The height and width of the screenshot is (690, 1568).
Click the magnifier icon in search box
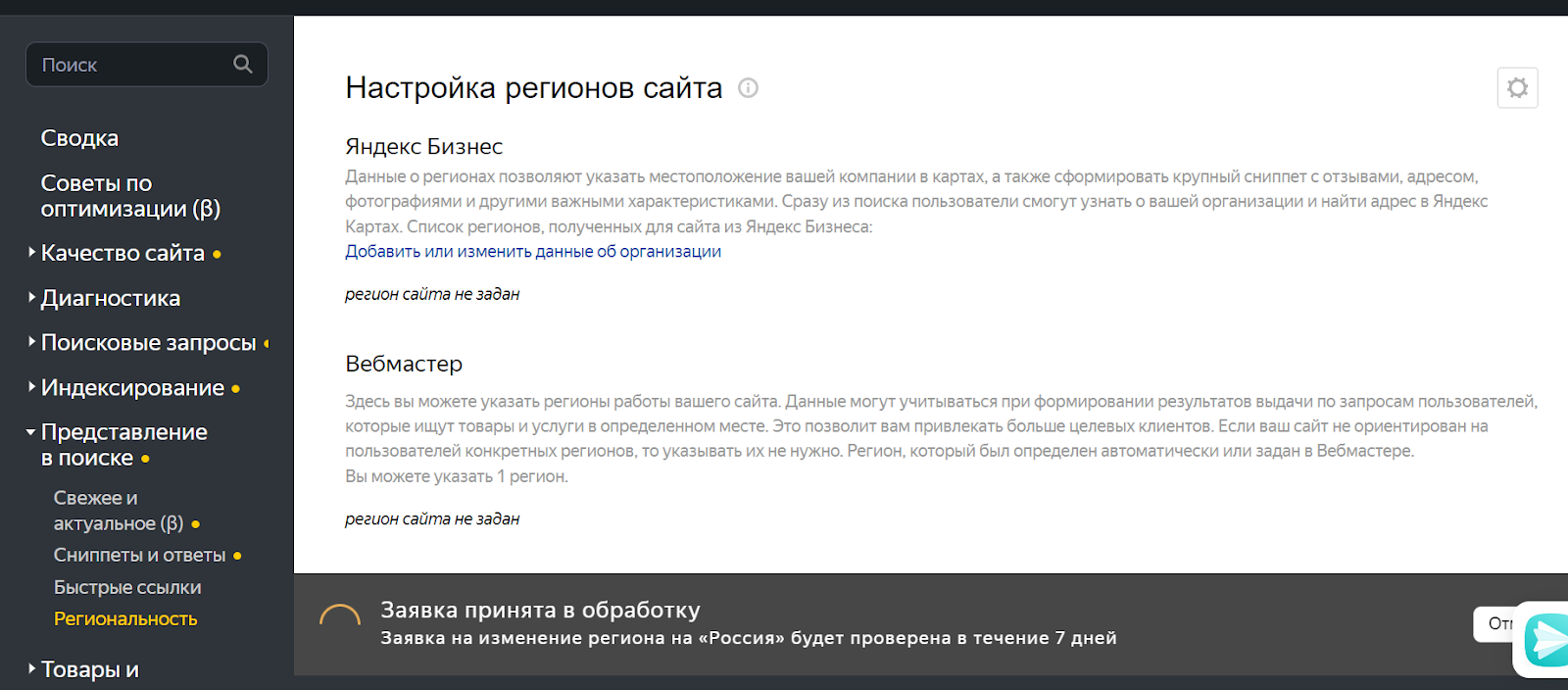click(x=242, y=65)
